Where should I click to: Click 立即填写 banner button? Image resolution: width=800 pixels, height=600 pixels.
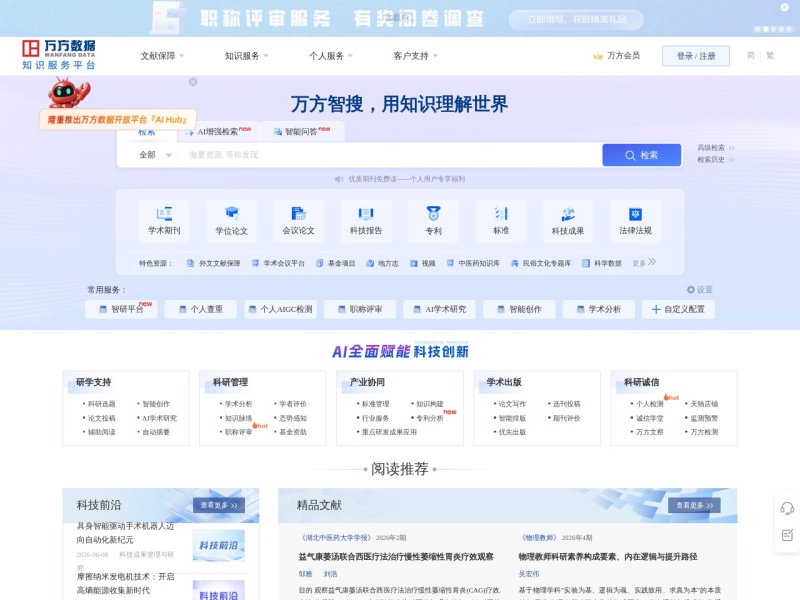tap(576, 19)
